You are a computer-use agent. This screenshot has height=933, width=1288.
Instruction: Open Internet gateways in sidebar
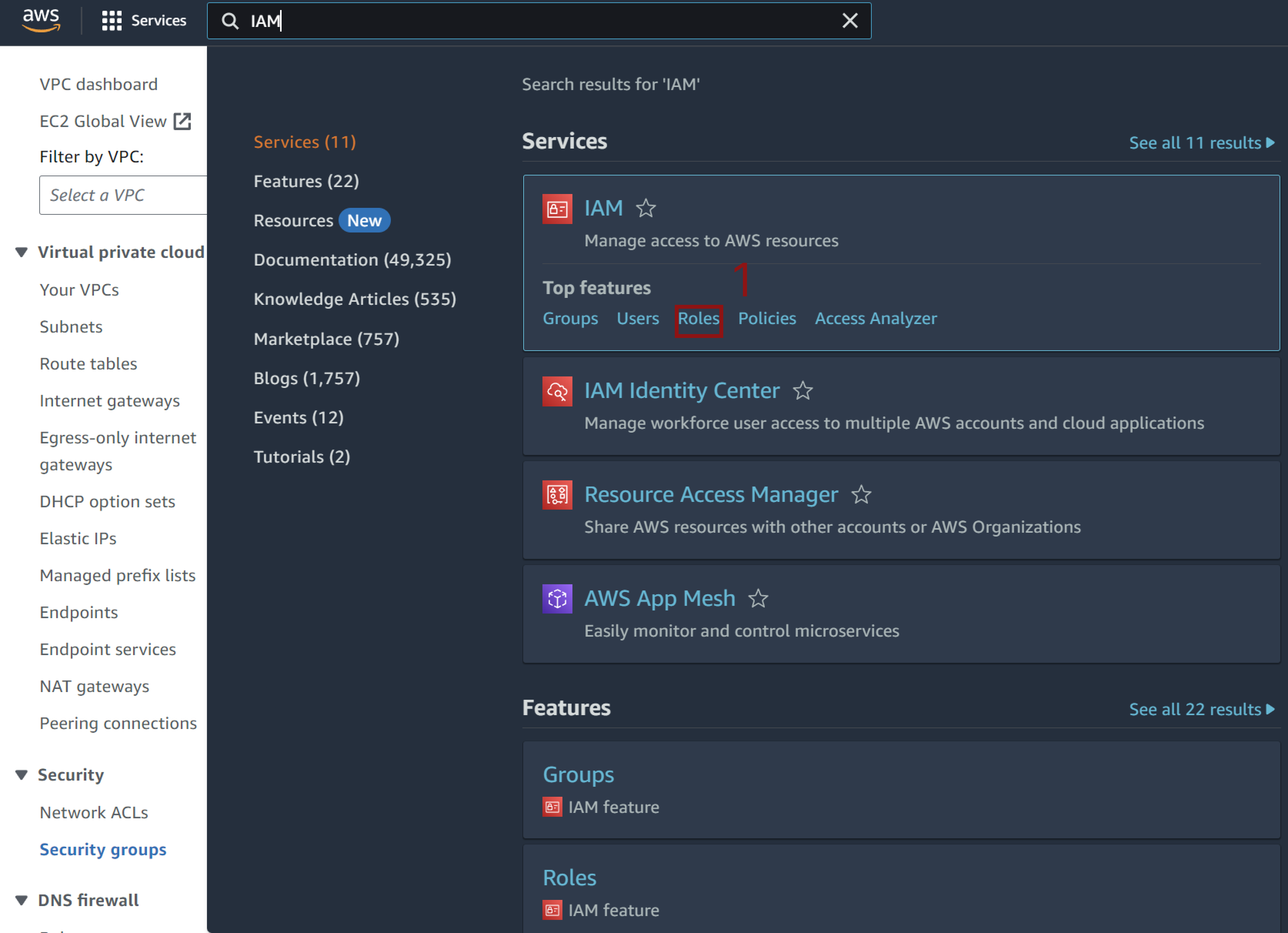110,401
